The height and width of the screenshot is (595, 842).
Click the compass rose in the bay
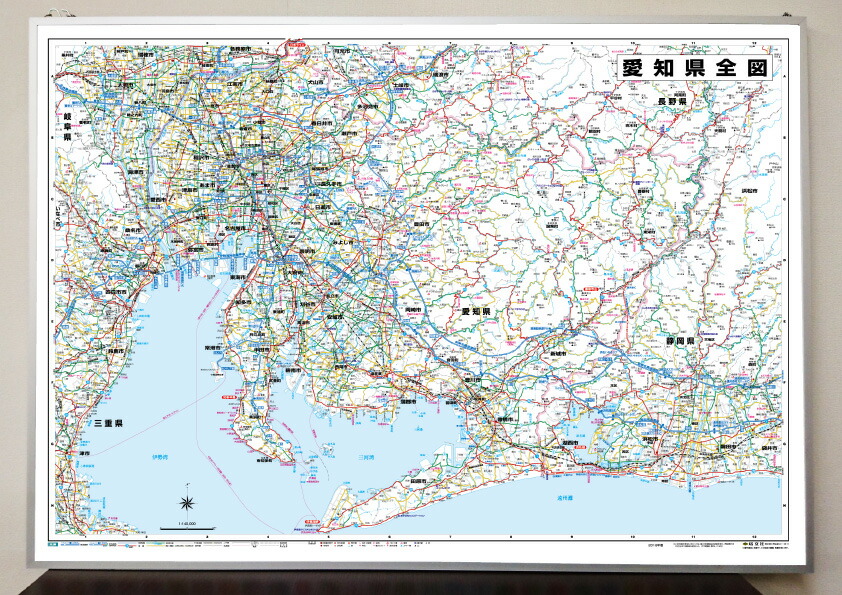(188, 504)
